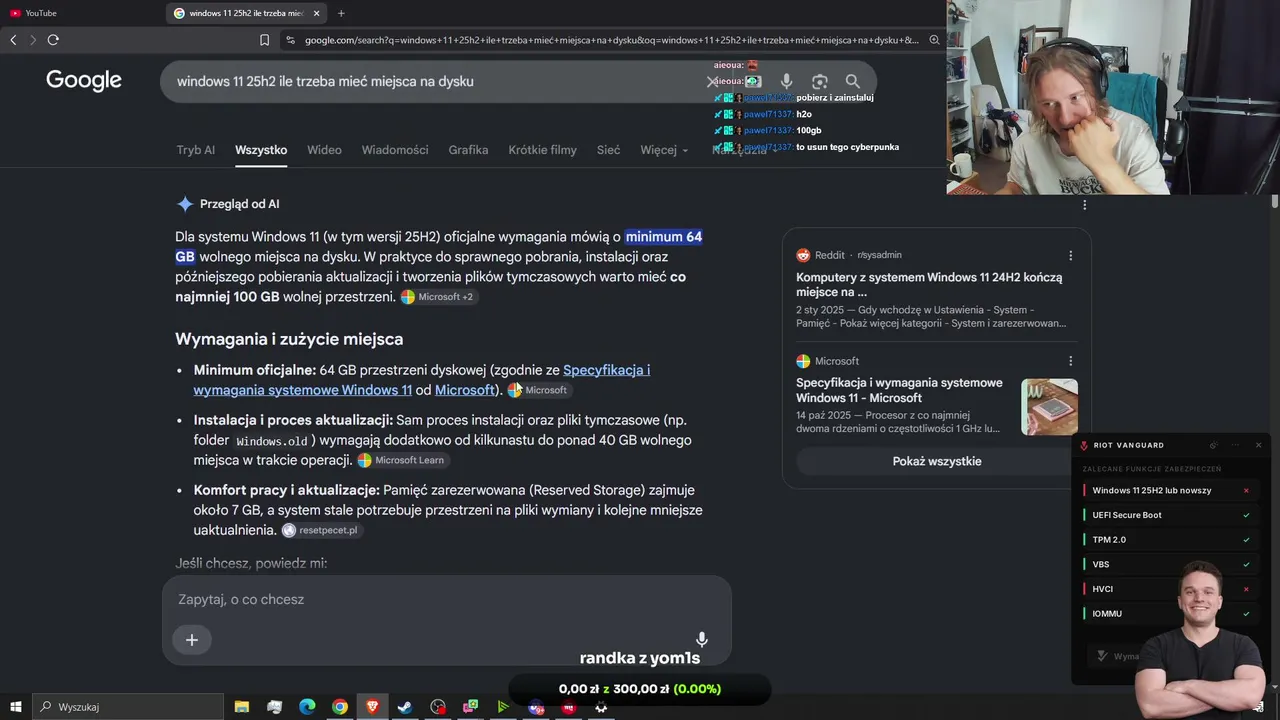Open Google Chrome from the taskbar
The height and width of the screenshot is (720, 1280).
(340, 707)
